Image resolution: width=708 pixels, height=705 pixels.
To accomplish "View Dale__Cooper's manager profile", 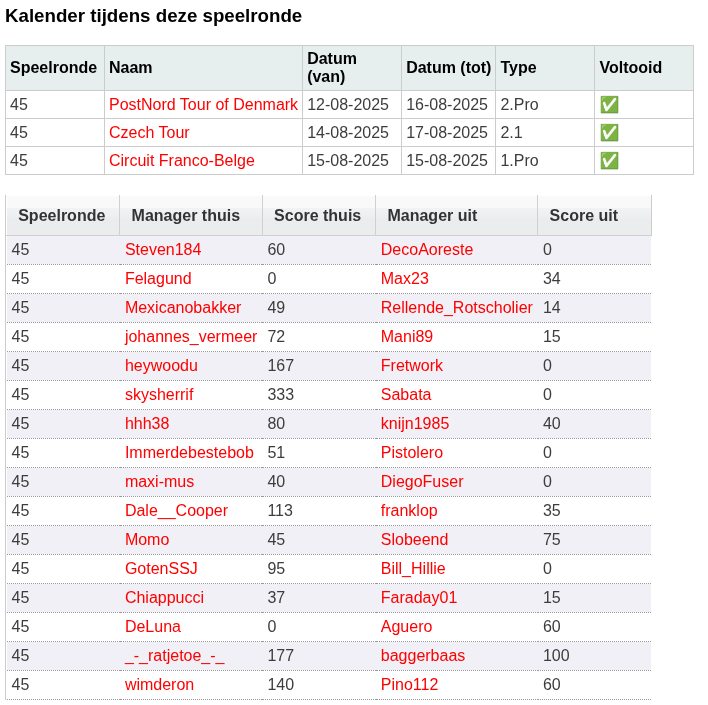I will point(176,510).
